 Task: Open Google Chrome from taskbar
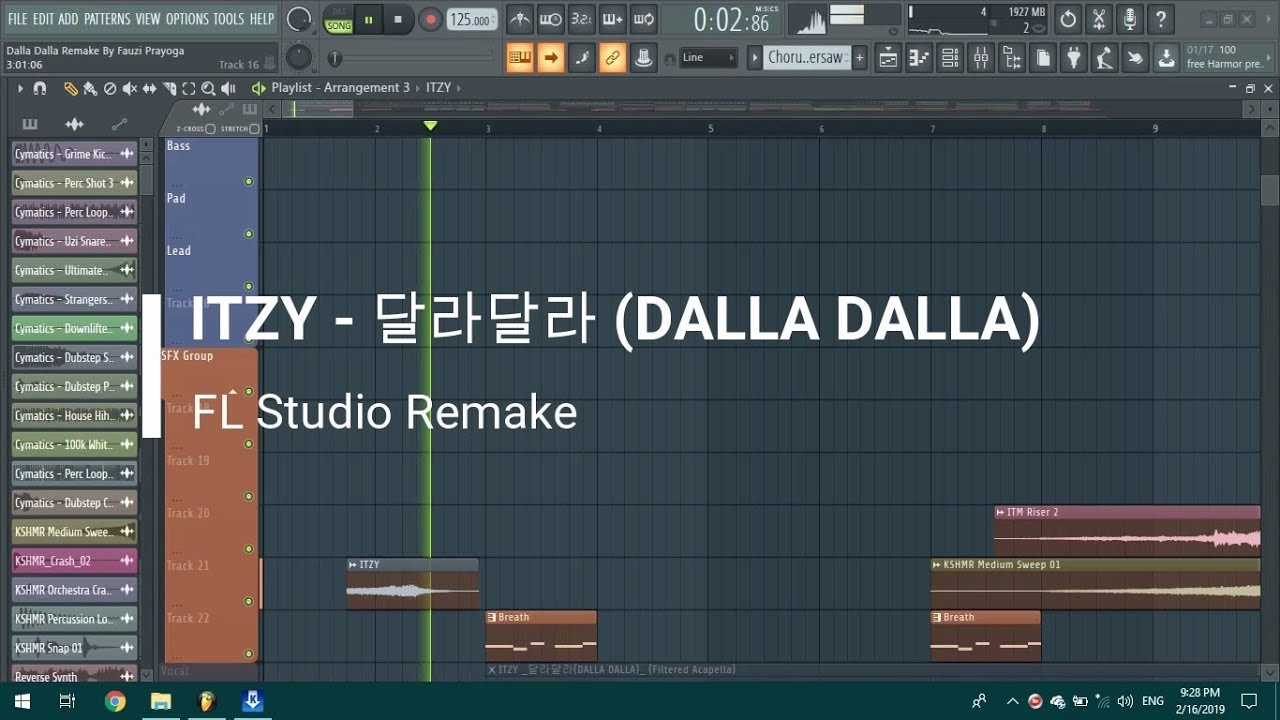(115, 701)
